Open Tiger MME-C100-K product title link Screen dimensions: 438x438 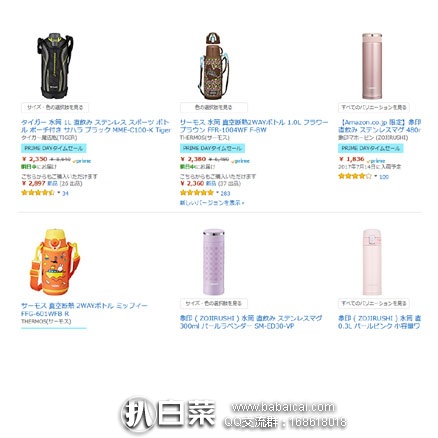click(x=96, y=126)
